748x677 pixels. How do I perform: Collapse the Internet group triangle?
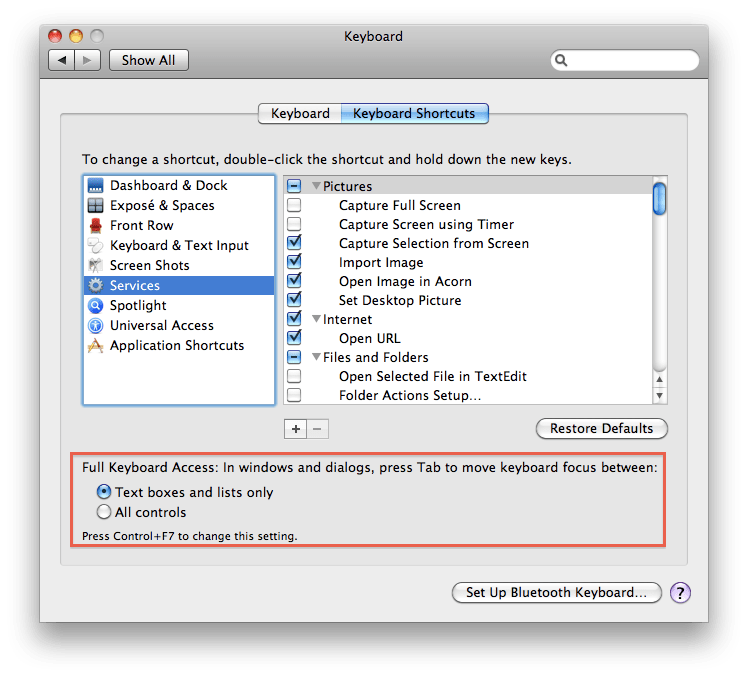(x=316, y=319)
